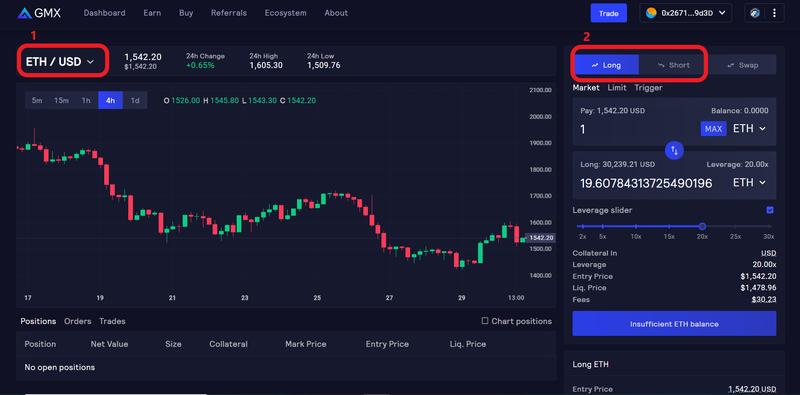Image resolution: width=800 pixels, height=395 pixels.
Task: Click the 24h Low value 1,509.76
Action: pyautogui.click(x=323, y=65)
